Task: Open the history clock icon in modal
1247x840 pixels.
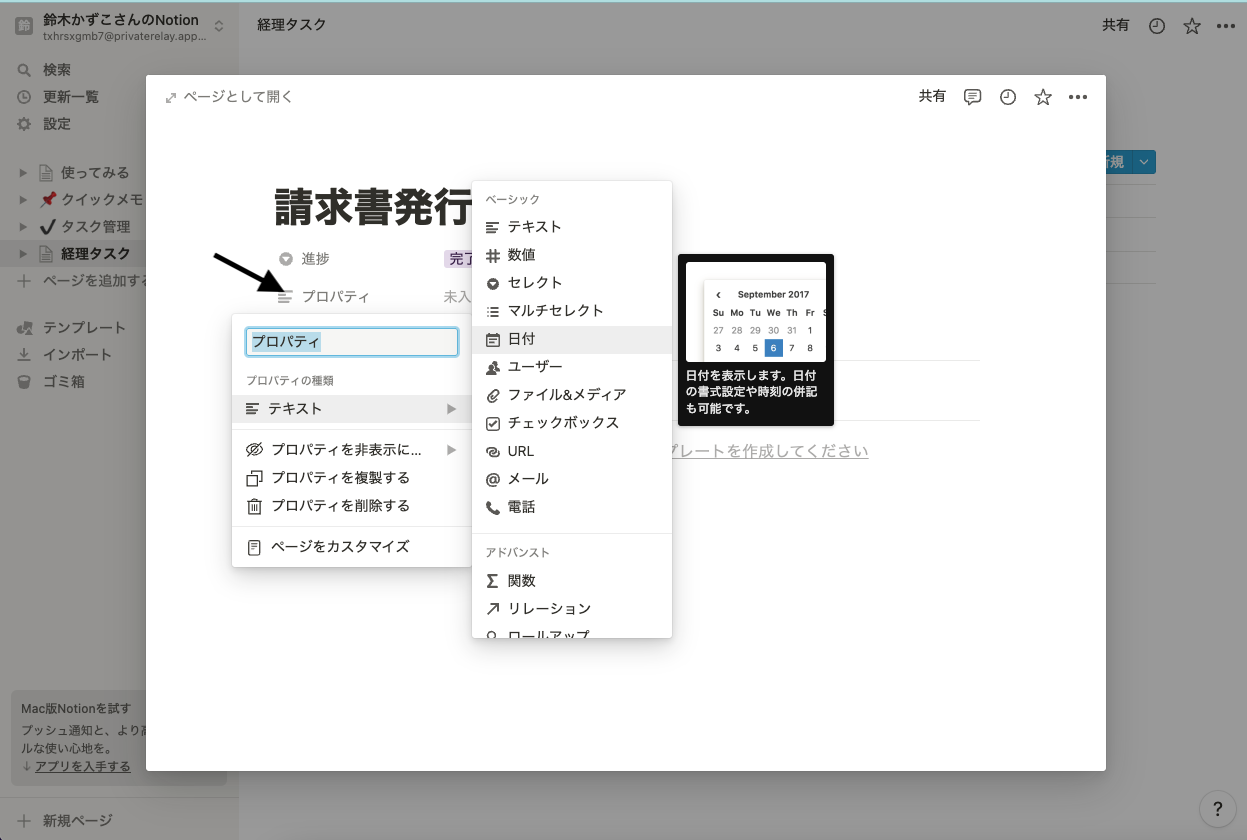Action: [1008, 97]
